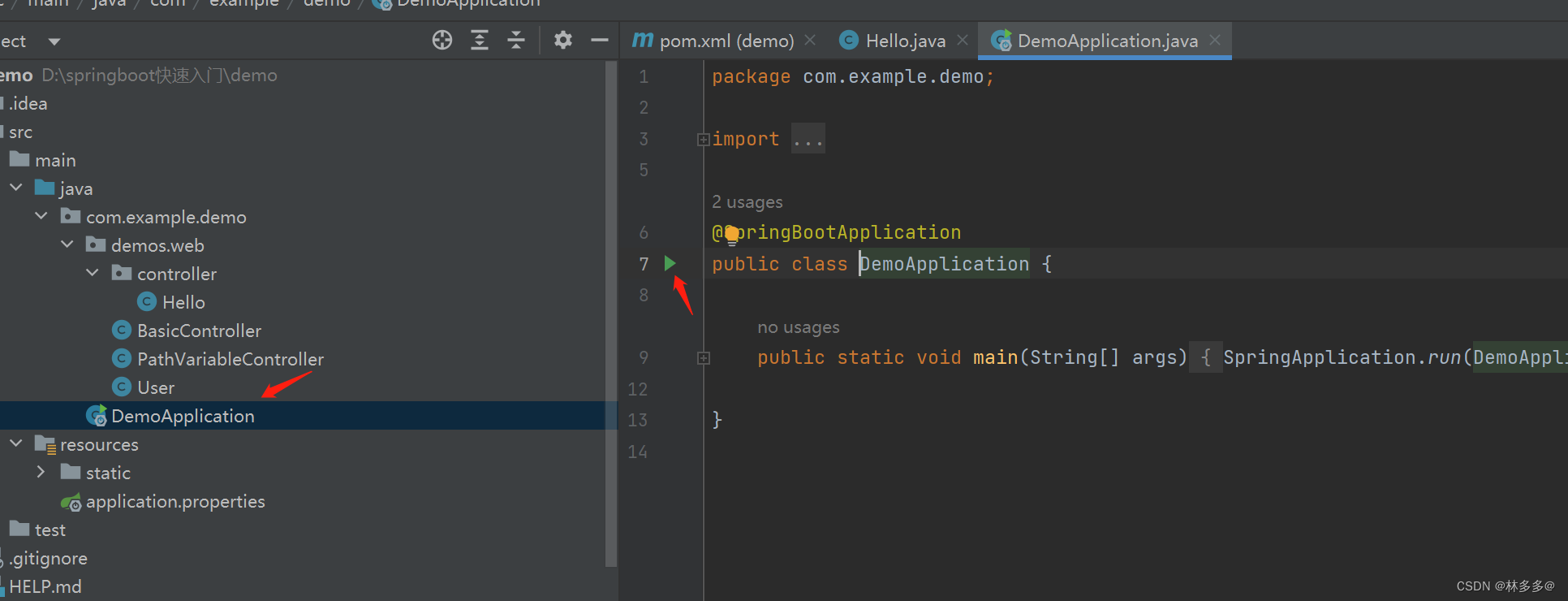Viewport: 1568px width, 601px height.
Task: Collapse the com.example.demo package
Action: tap(41, 217)
